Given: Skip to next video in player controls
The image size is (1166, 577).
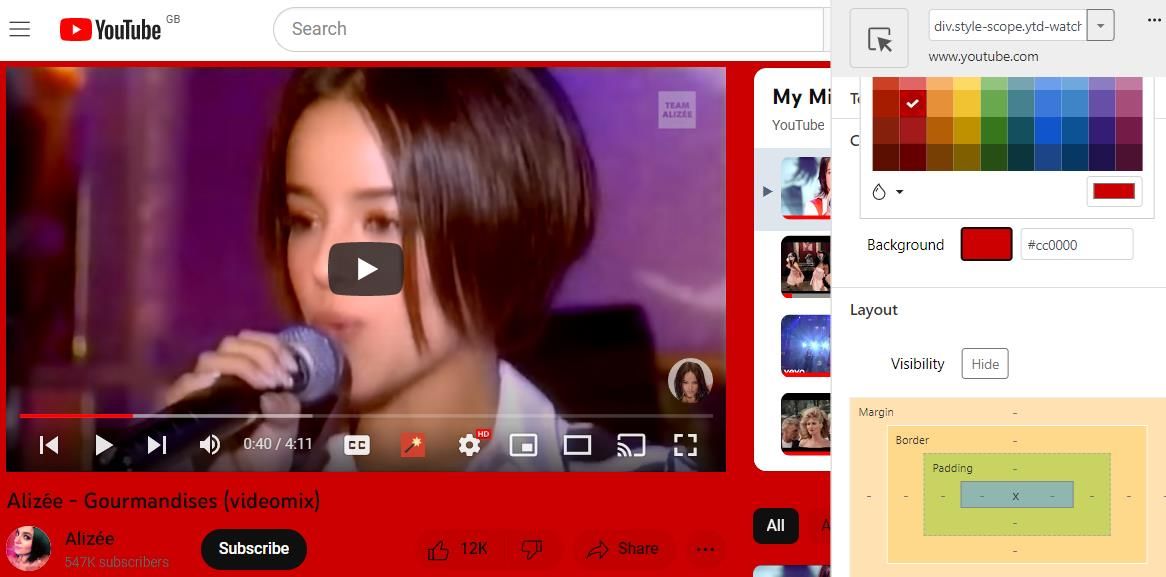Looking at the screenshot, I should coord(157,445).
